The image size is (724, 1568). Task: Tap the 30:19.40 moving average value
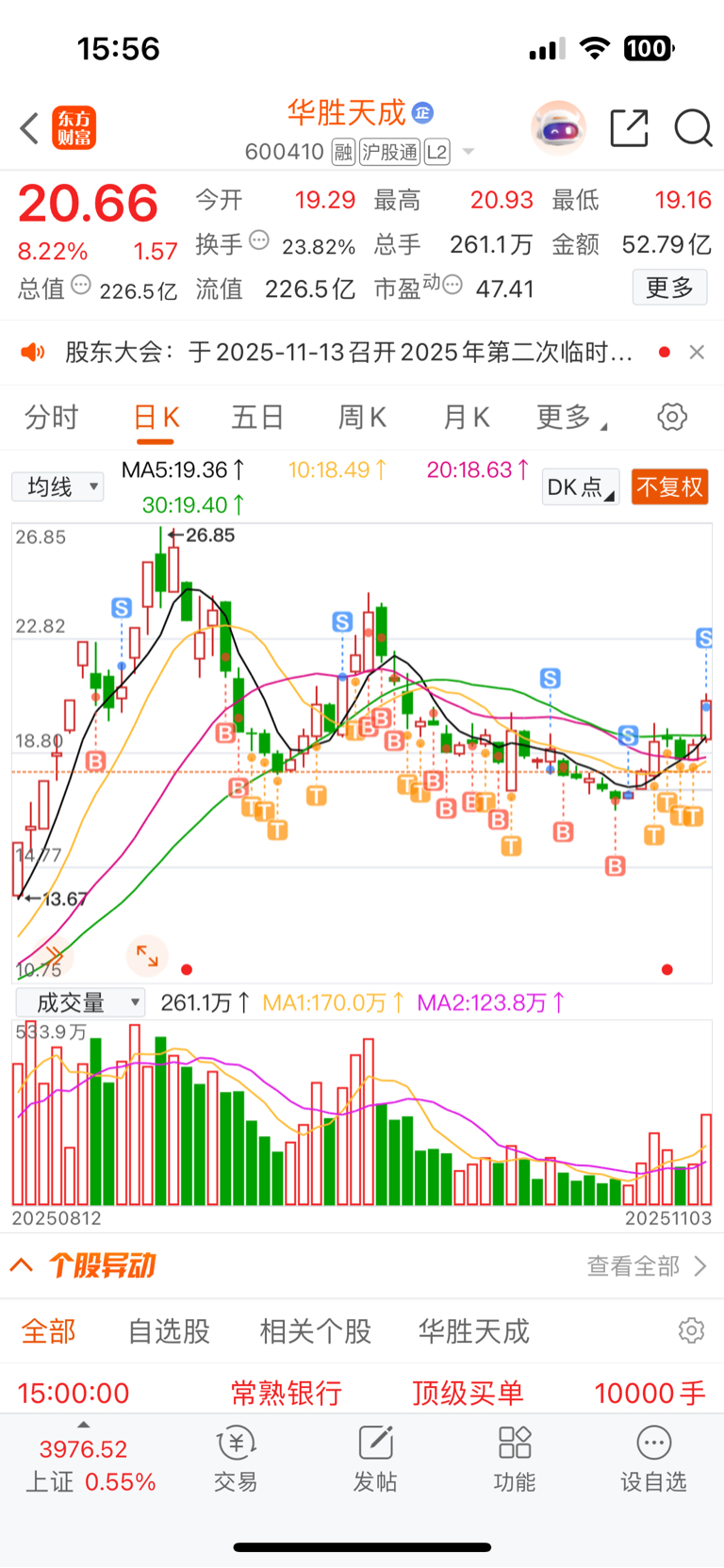click(193, 505)
